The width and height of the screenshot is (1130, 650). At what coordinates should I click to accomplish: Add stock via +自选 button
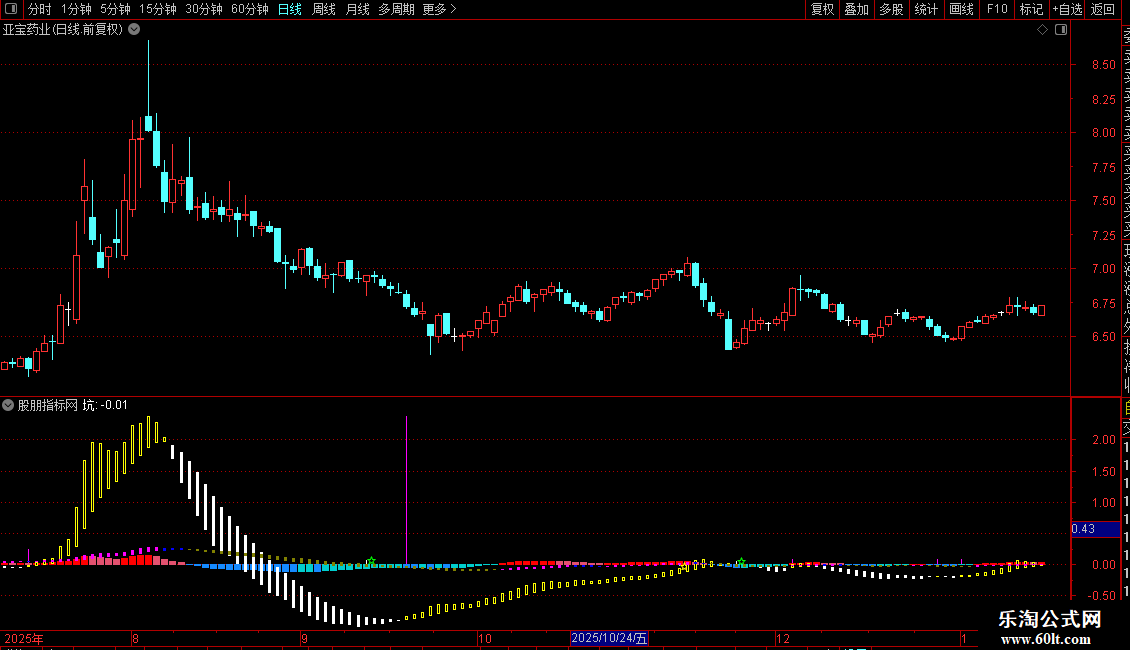(1067, 9)
